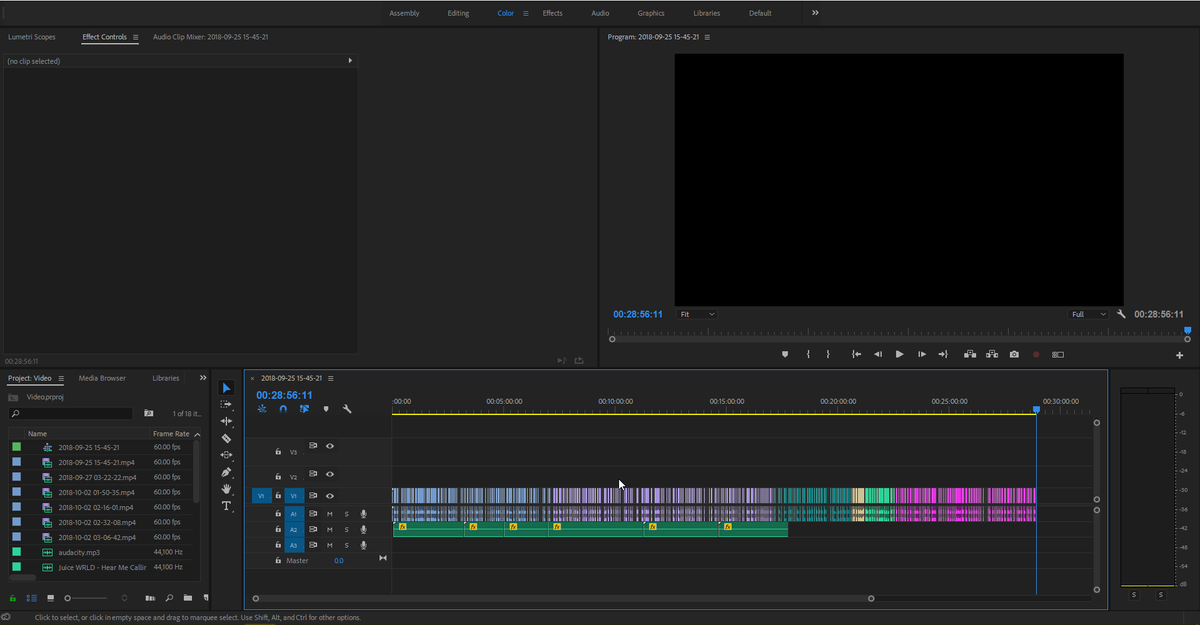Click the voice-over microphone on track A1
Viewport: 1200px width, 625px height.
tap(364, 514)
